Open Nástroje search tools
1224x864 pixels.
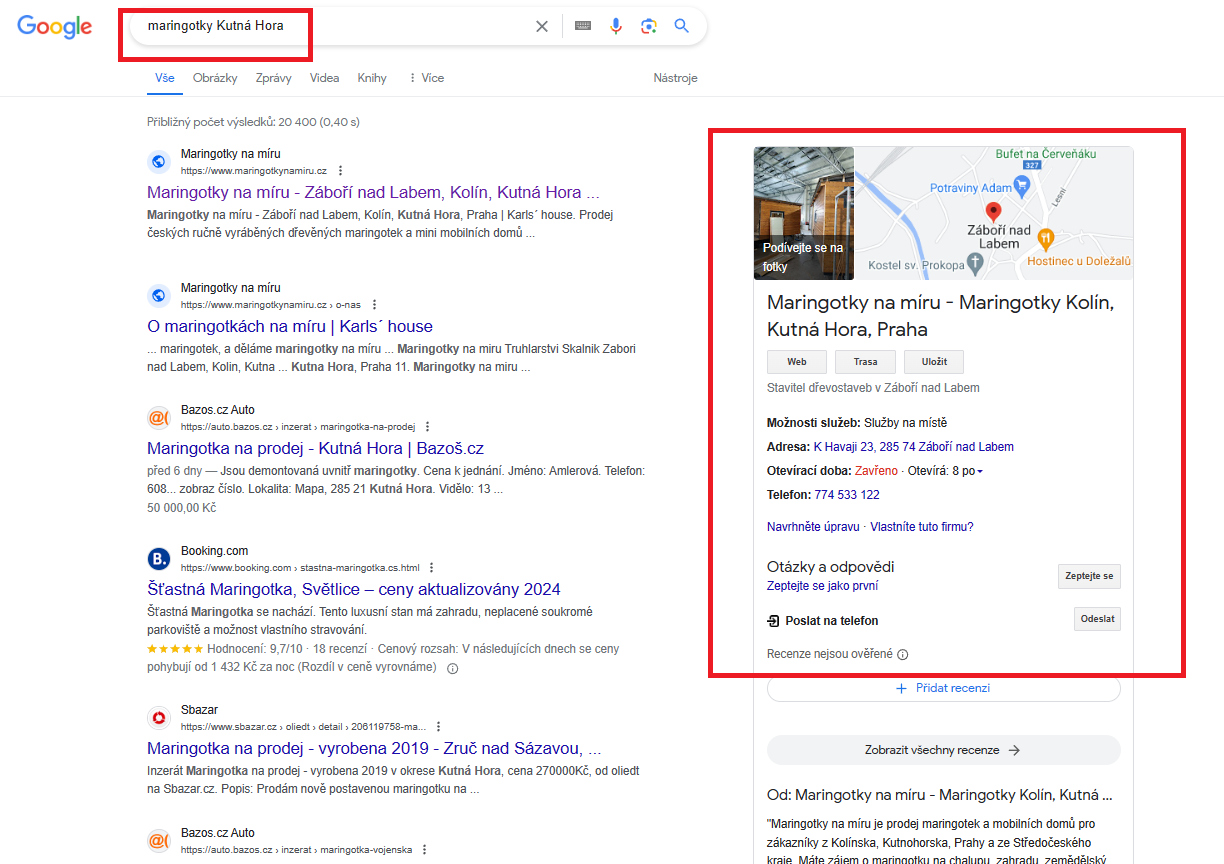coord(676,78)
